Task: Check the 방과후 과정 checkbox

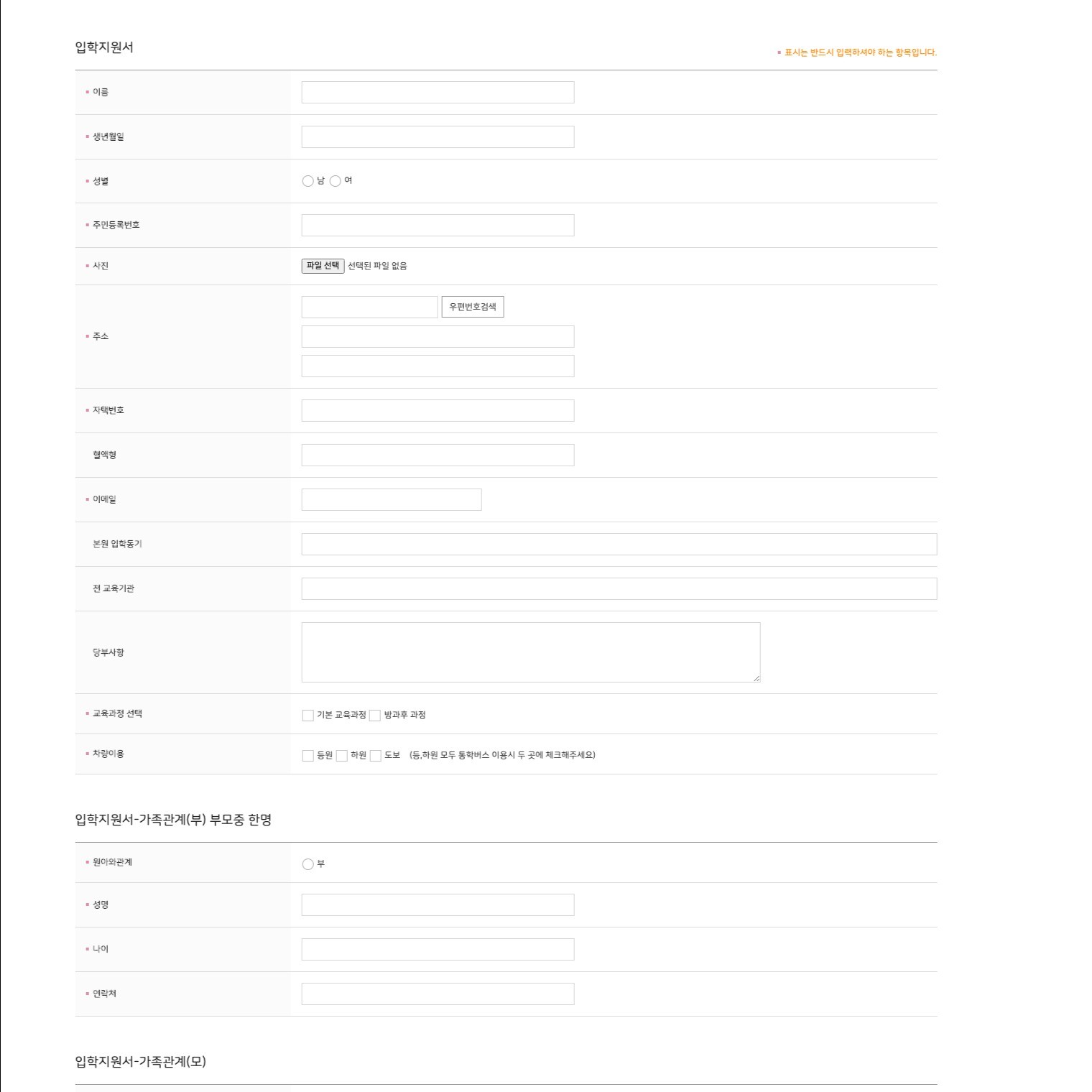Action: [x=374, y=716]
